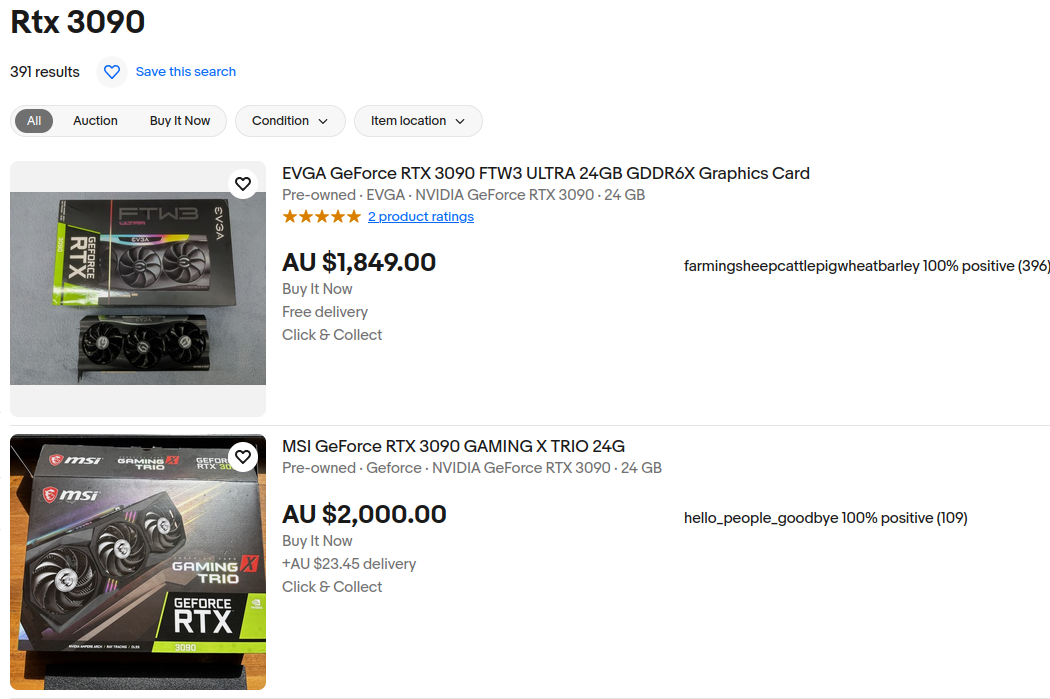
Task: Select the All filter tab
Action: 34,121
